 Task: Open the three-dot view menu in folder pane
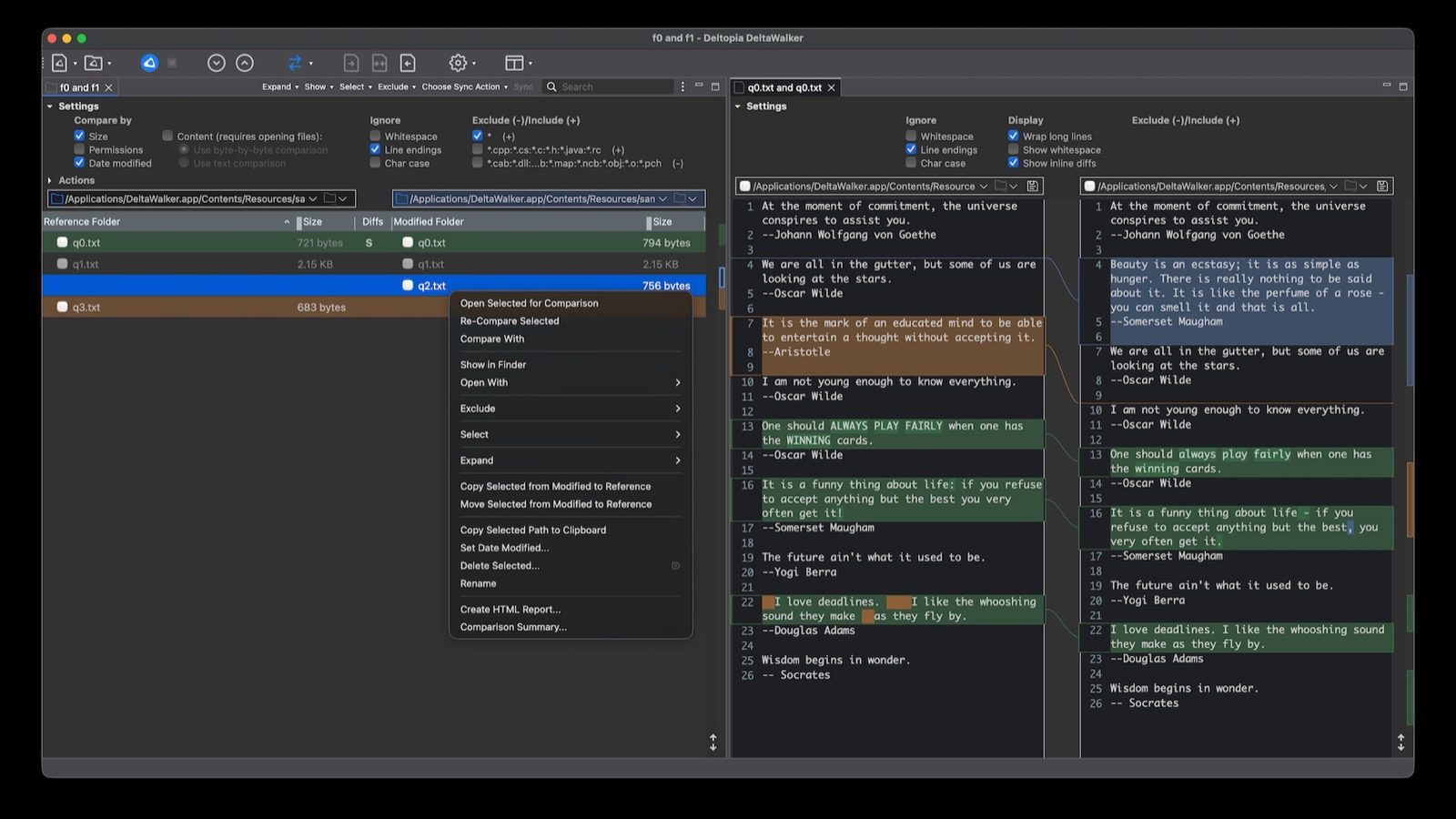(x=682, y=86)
